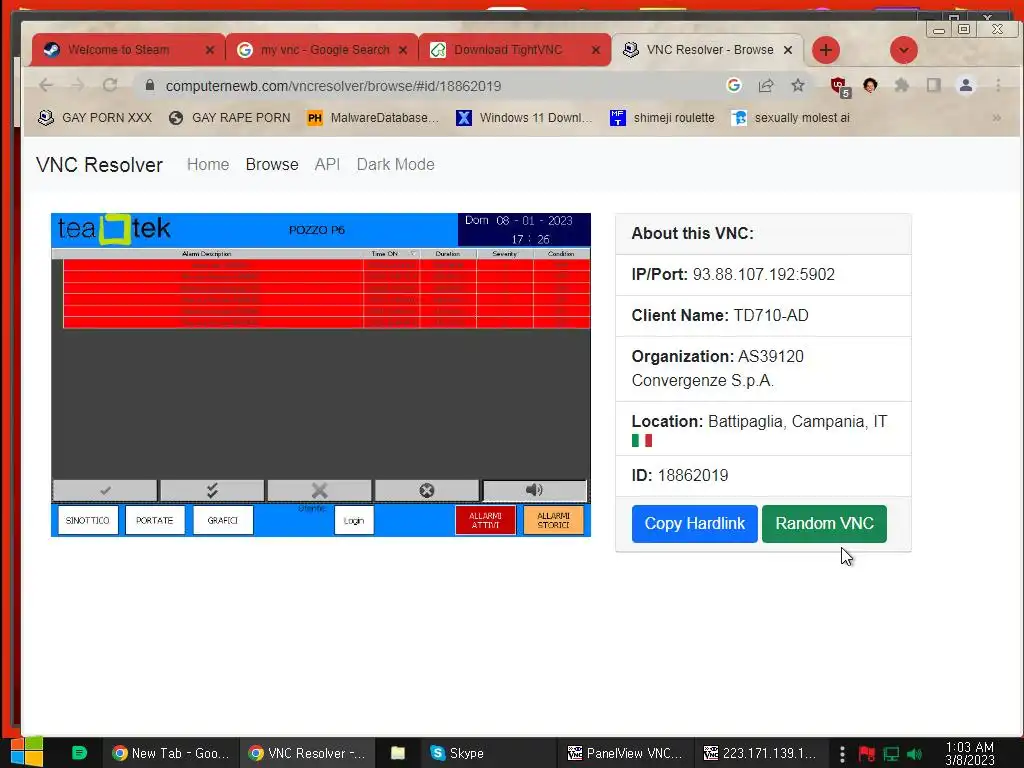Select the ID 18862019 text

[693, 475]
